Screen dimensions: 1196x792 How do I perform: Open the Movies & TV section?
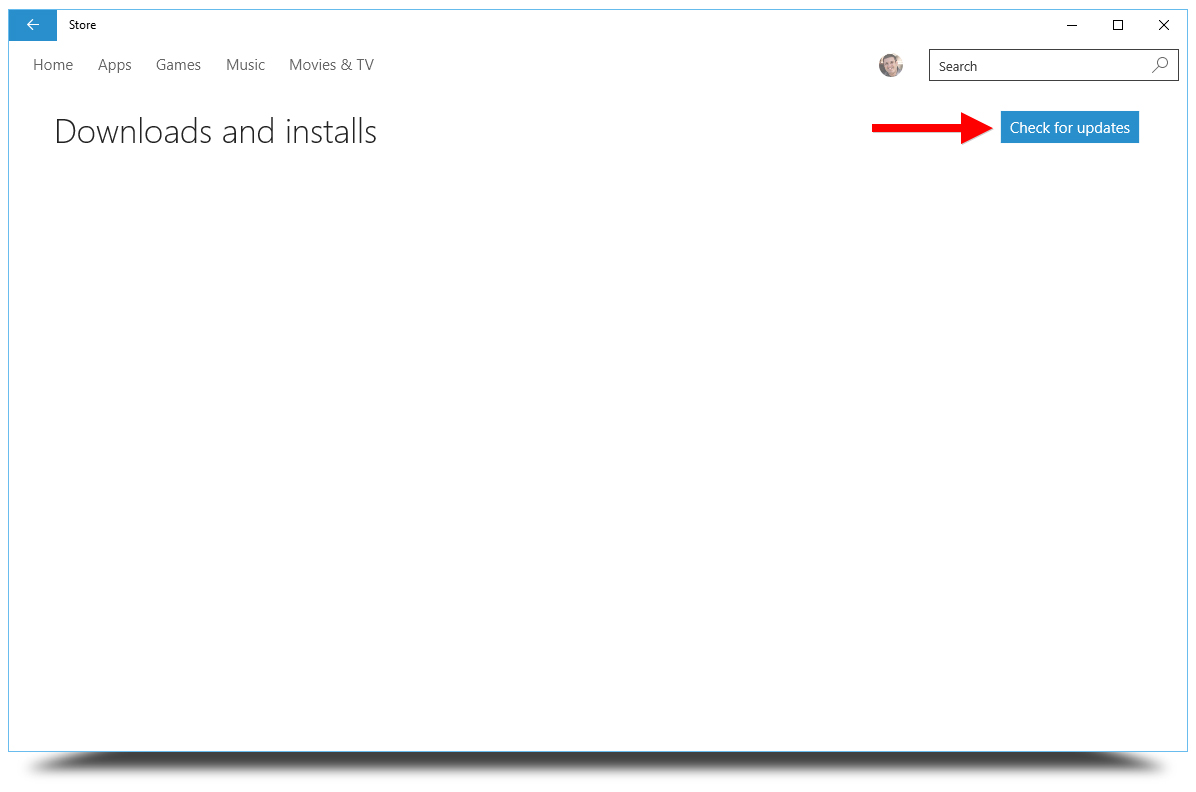(331, 65)
